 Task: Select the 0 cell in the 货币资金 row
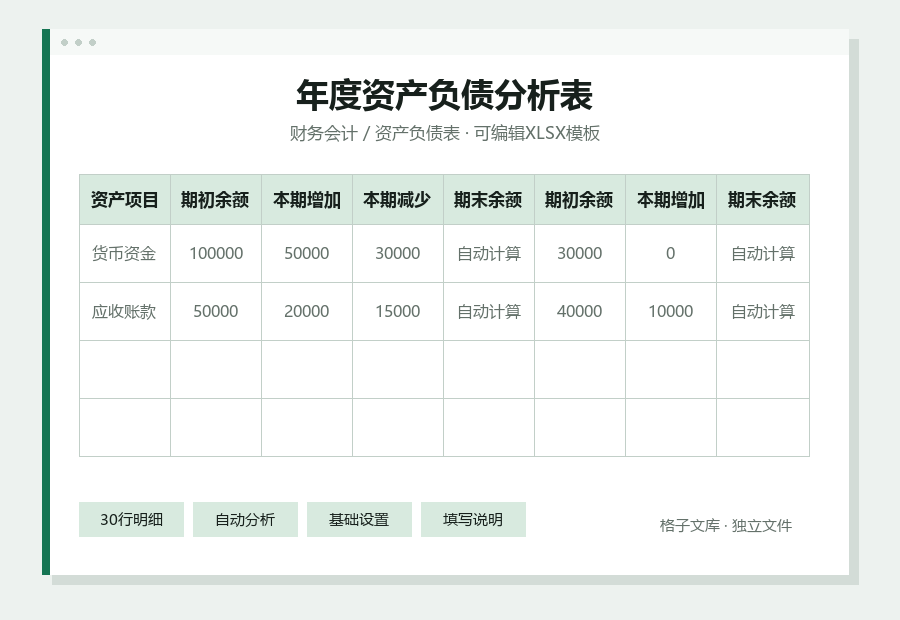click(x=671, y=253)
